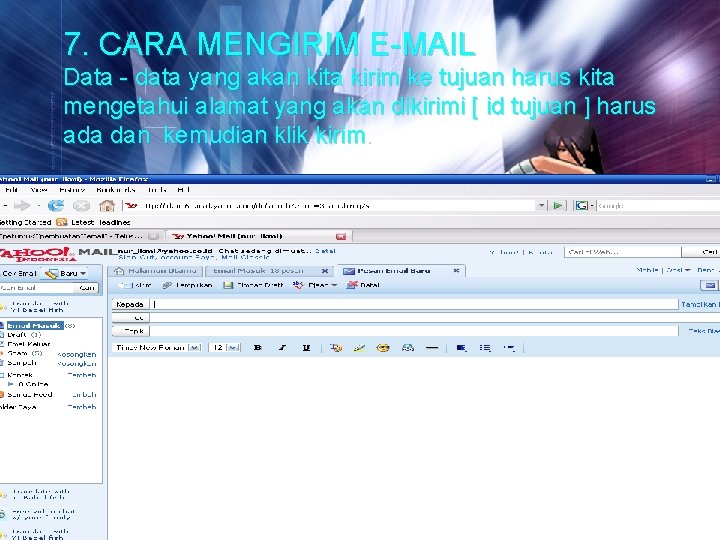This screenshot has height=540, width=720.
Task: Click the Kosongkan link next to Sampah
Action: point(77,364)
